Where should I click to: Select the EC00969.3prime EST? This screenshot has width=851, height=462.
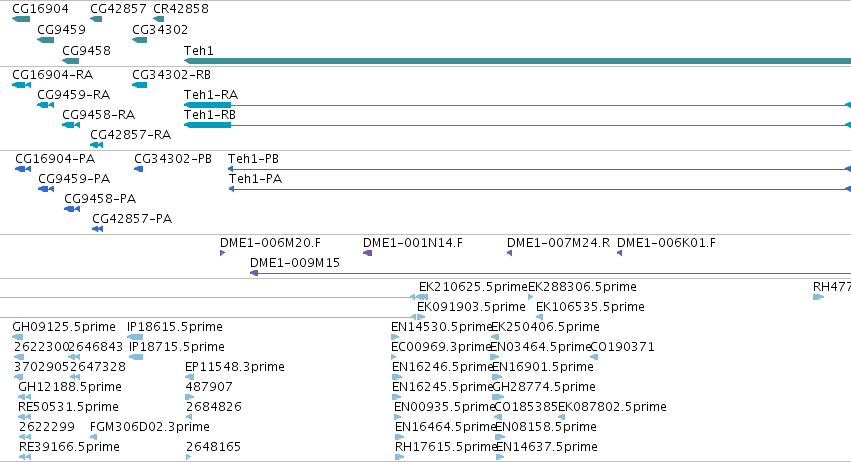point(393,357)
